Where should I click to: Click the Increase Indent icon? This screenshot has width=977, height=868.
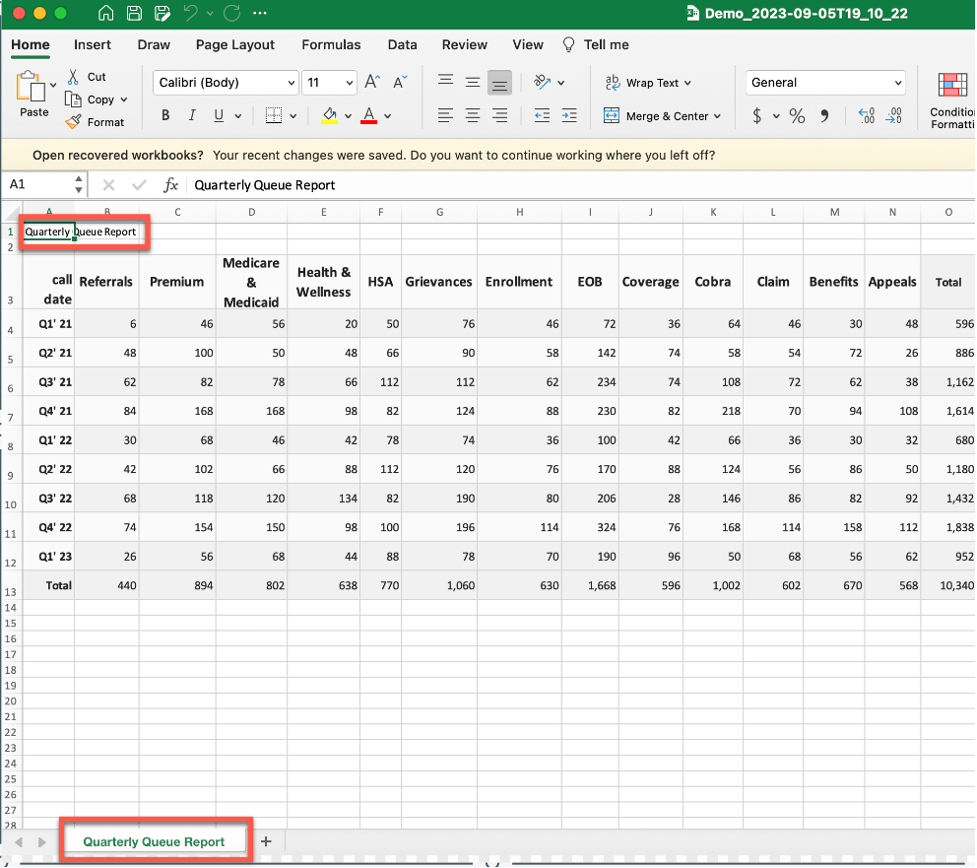tap(569, 116)
